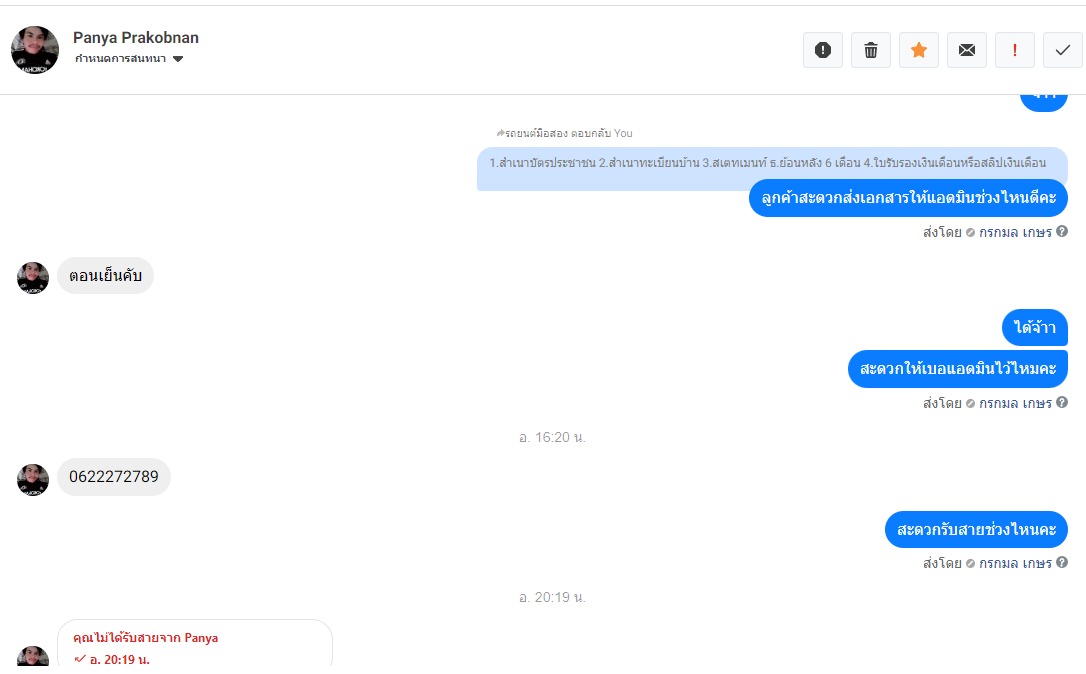The image size is (1086, 674).
Task: Click help icon under สะดวกรับสายช่วงไหนคะ message
Action: coord(1062,562)
